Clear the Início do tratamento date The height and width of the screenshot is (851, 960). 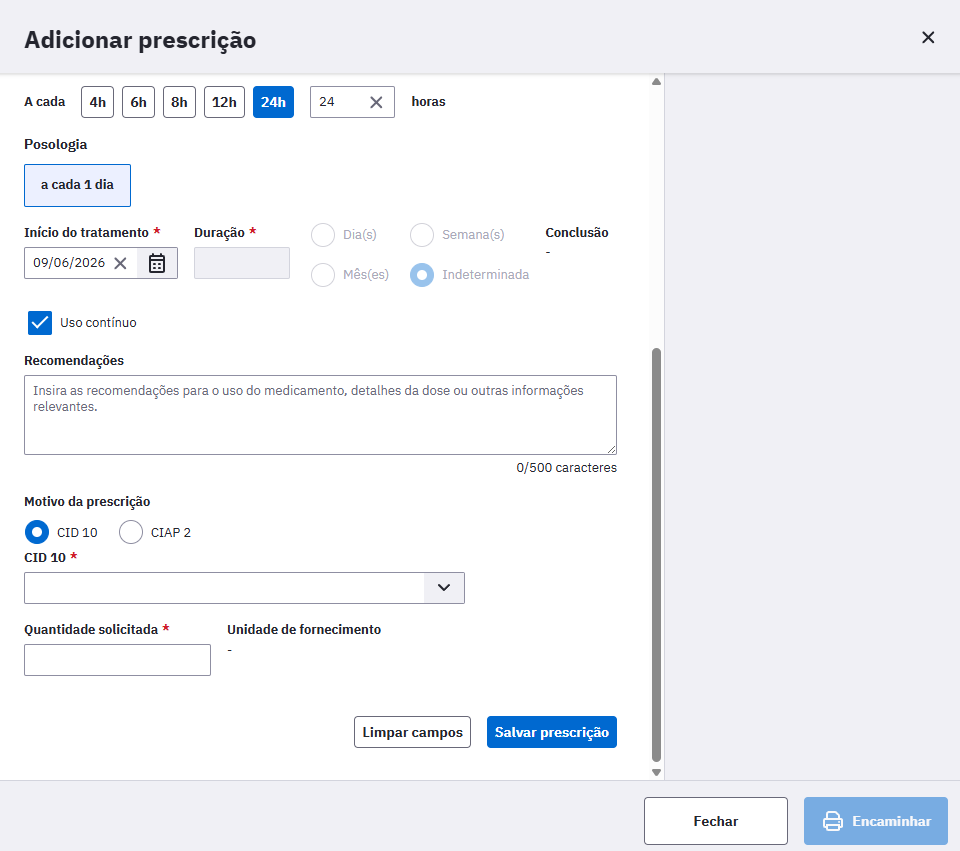click(x=121, y=263)
